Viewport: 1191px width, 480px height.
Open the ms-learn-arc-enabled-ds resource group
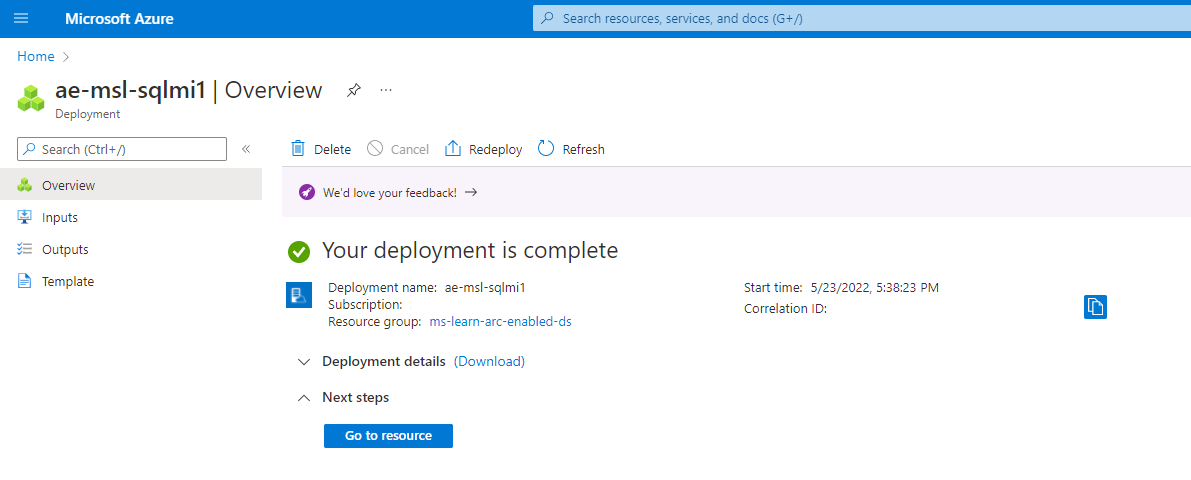[x=501, y=321]
